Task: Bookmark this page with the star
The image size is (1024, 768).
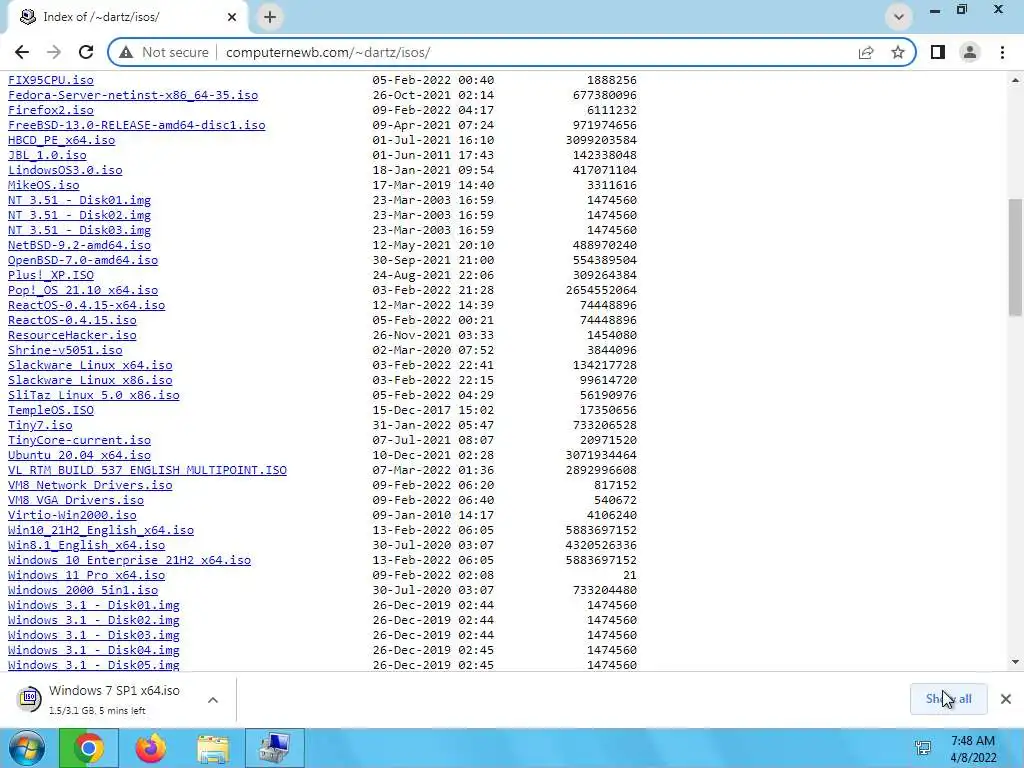Action: tap(898, 52)
